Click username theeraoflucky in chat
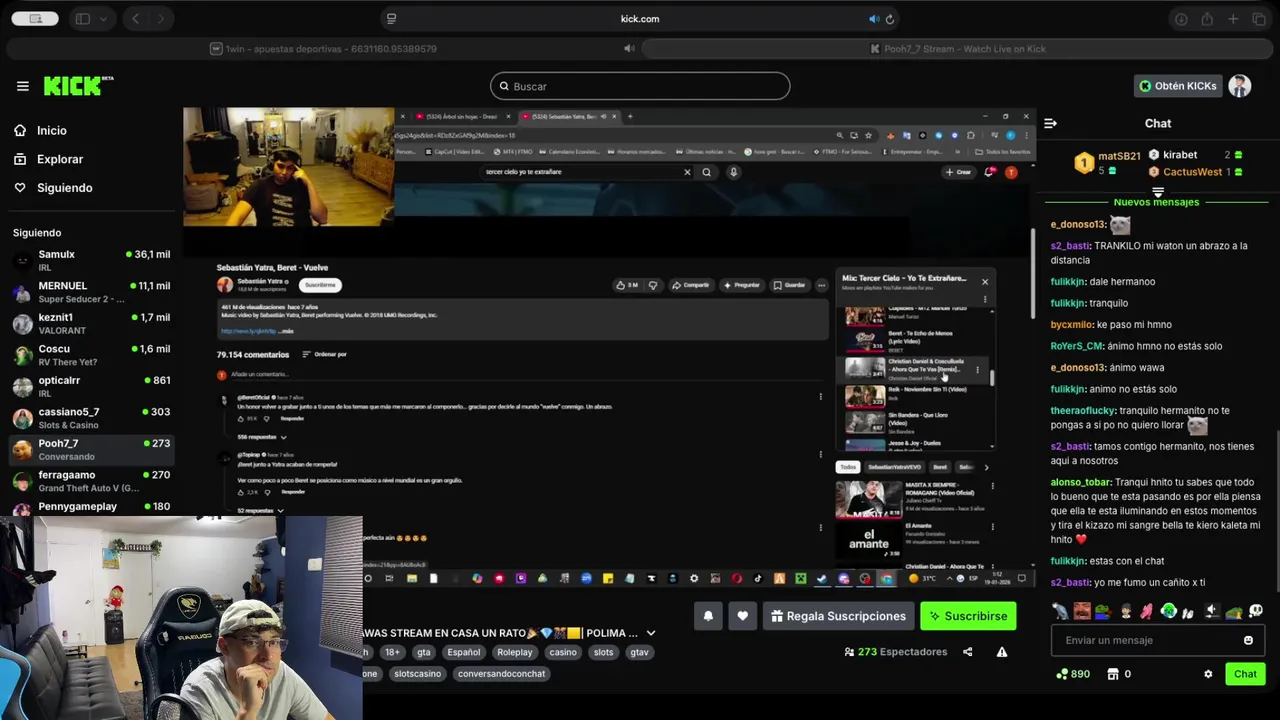Viewport: 1280px width, 720px height. (1082, 411)
